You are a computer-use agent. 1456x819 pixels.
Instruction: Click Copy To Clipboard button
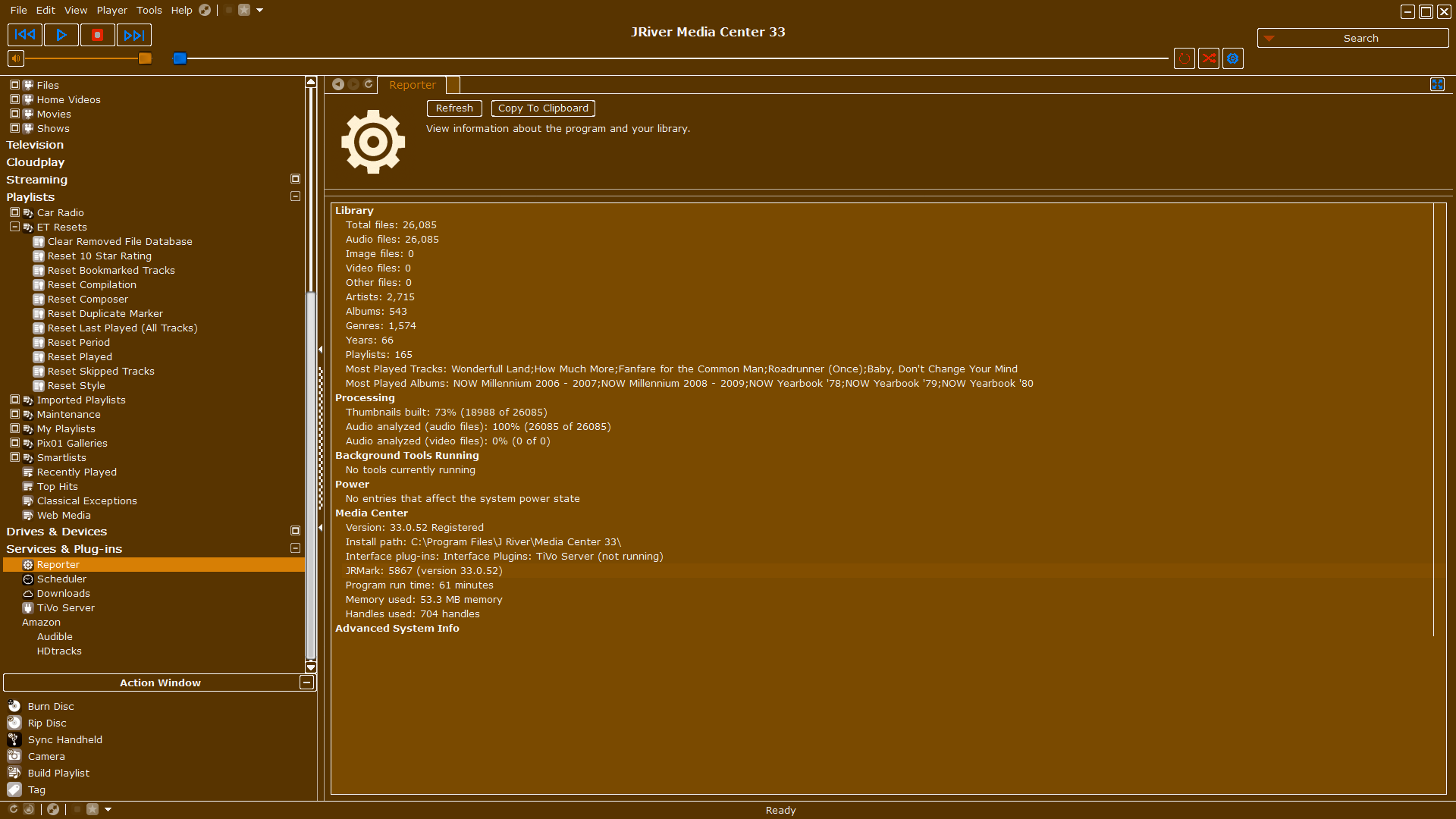[x=543, y=108]
